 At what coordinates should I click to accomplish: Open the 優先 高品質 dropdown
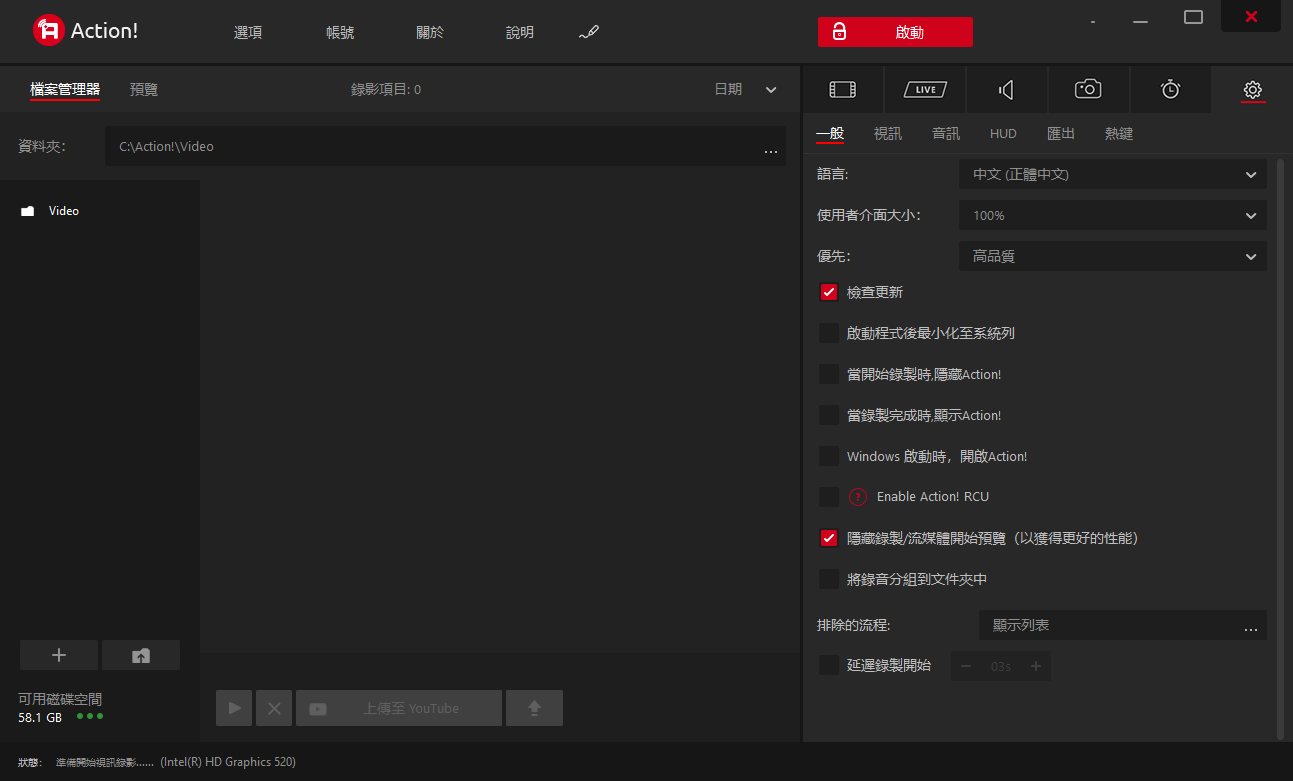coord(1113,256)
